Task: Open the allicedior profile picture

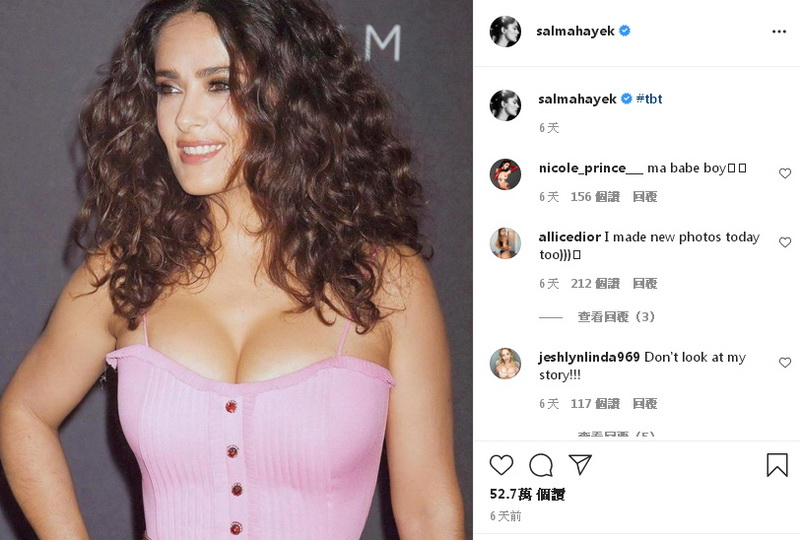Action: coord(505,243)
